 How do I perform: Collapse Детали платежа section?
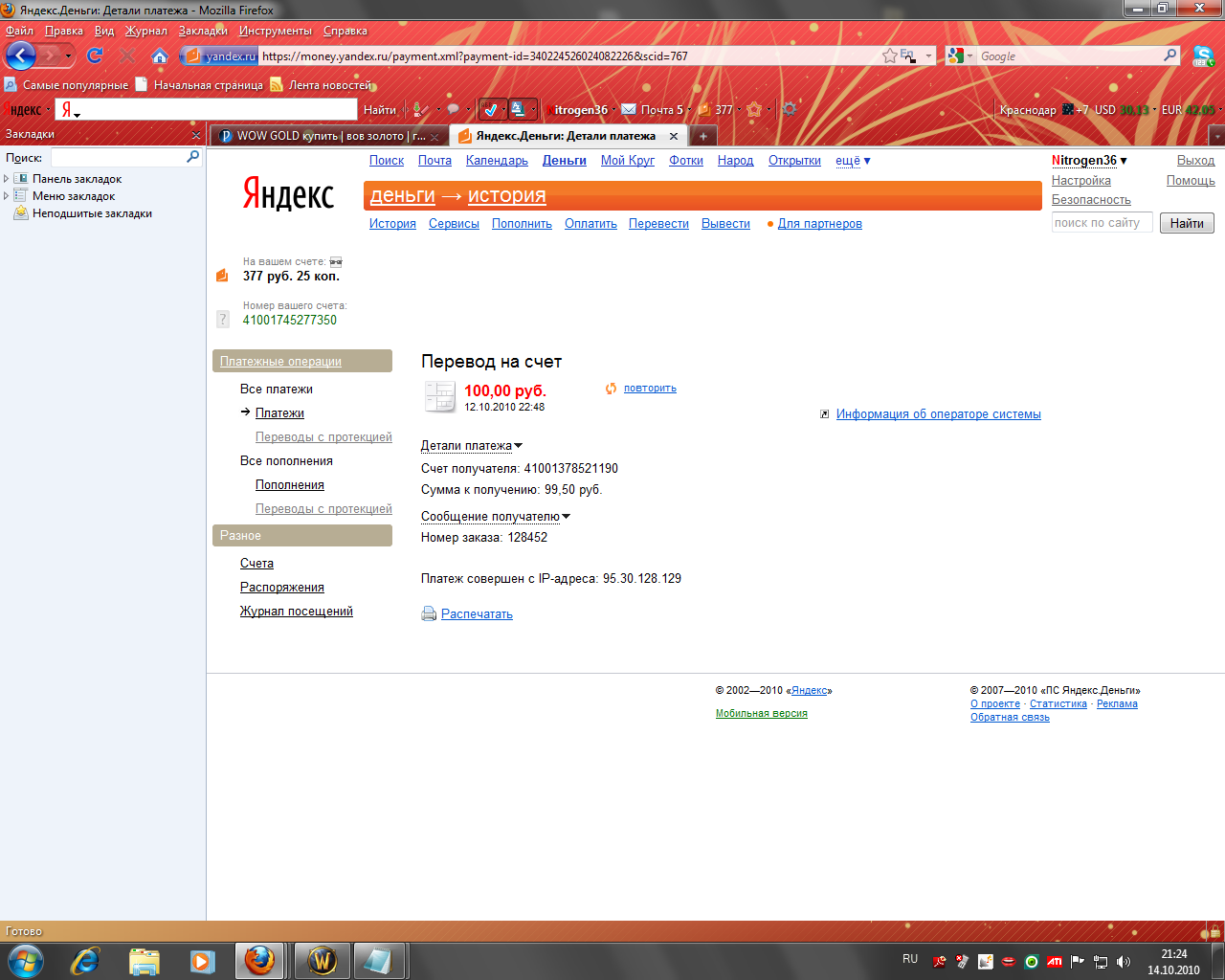pos(472,445)
